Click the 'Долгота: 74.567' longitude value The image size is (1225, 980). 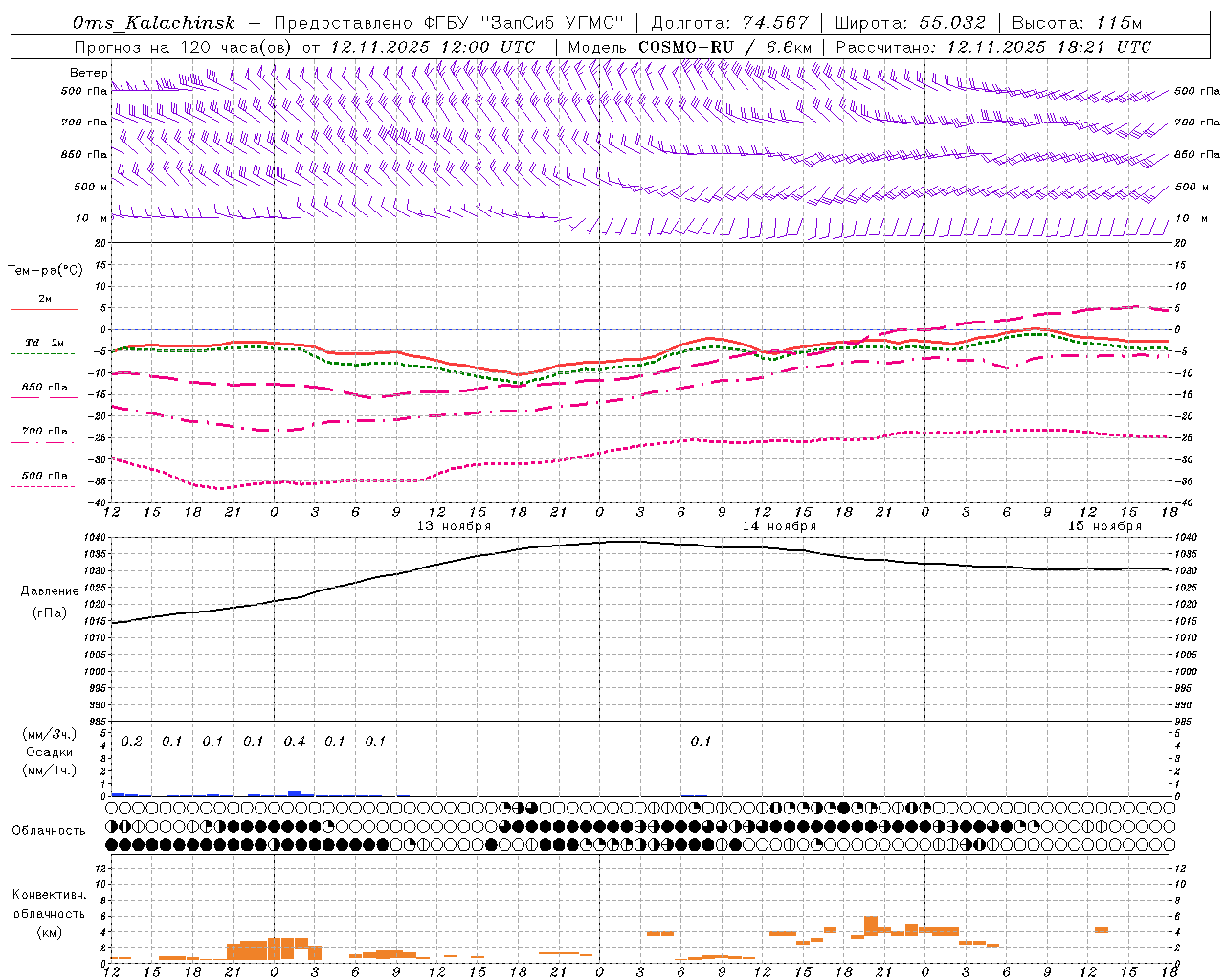(729, 23)
